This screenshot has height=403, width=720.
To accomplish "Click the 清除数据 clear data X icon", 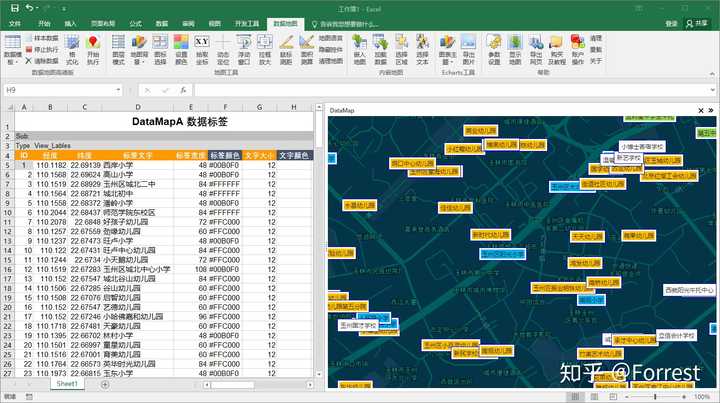I will click(29, 61).
